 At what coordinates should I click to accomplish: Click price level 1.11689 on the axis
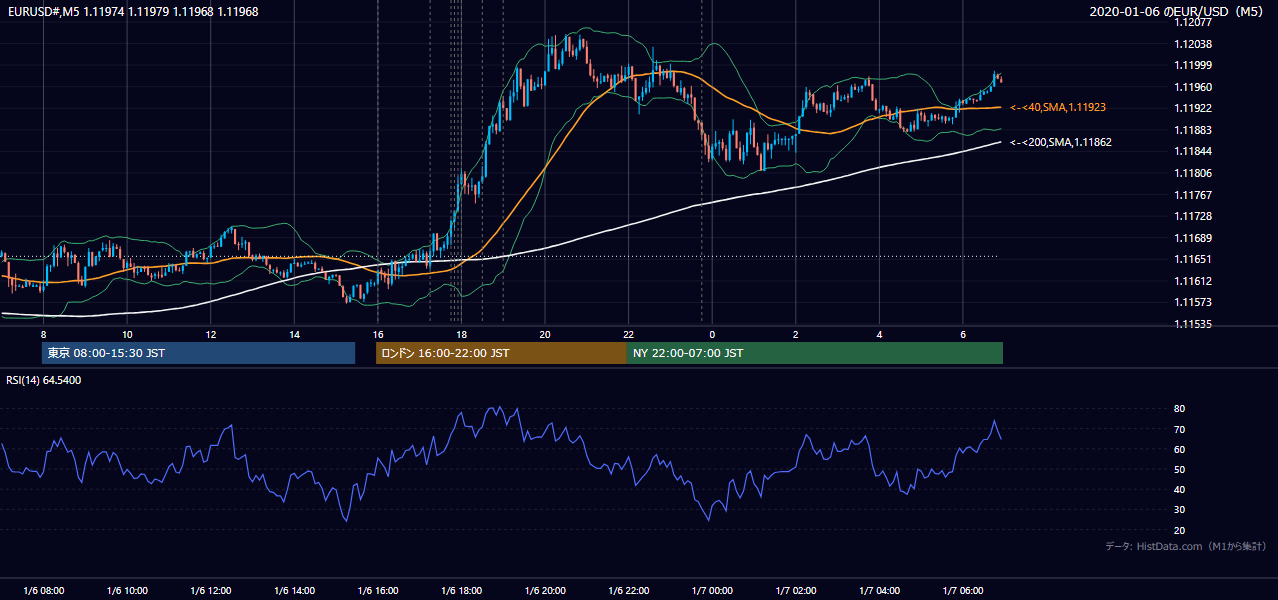tap(1193, 238)
